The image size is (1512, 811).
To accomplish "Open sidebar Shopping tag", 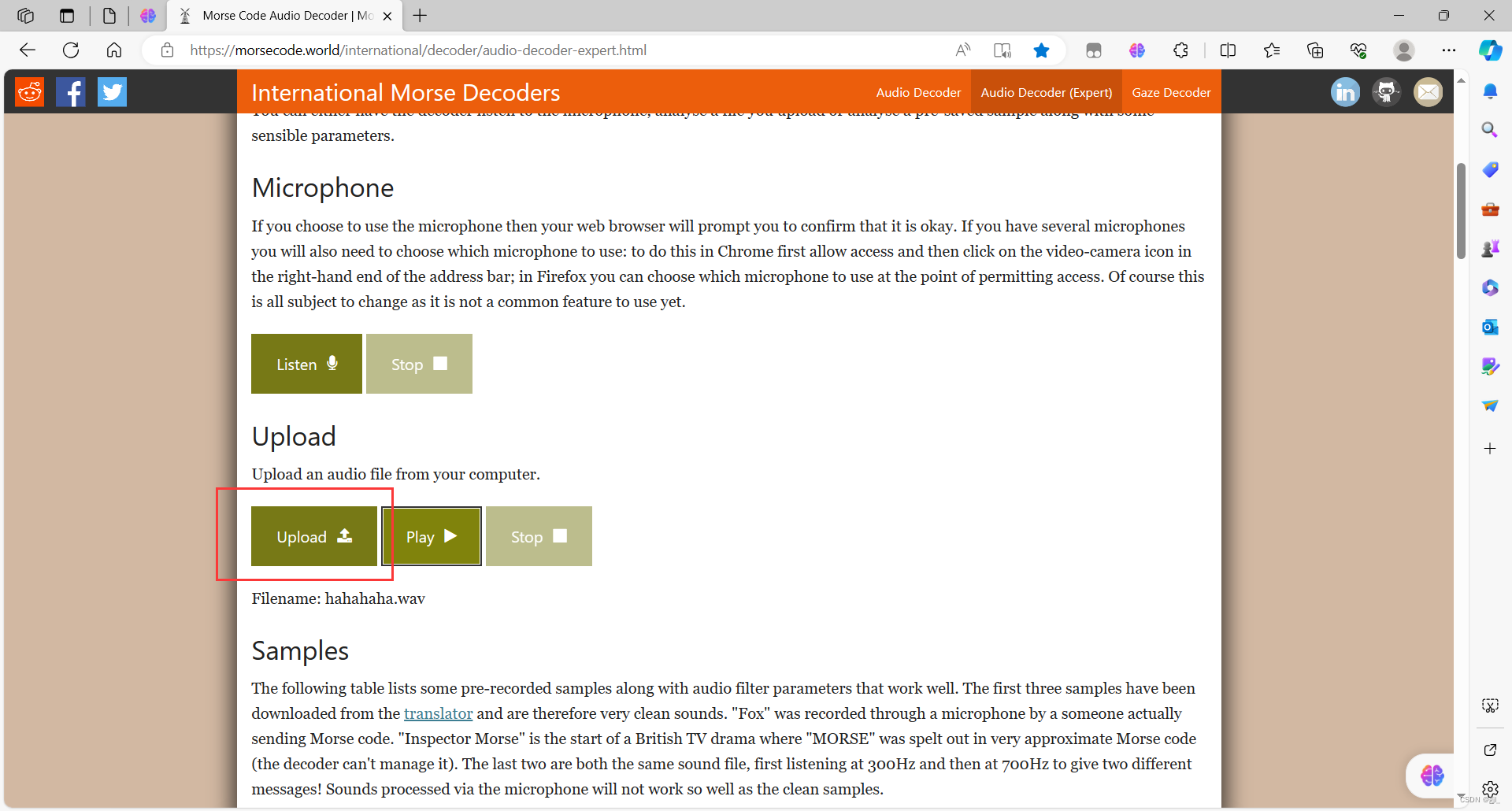I will [1490, 169].
